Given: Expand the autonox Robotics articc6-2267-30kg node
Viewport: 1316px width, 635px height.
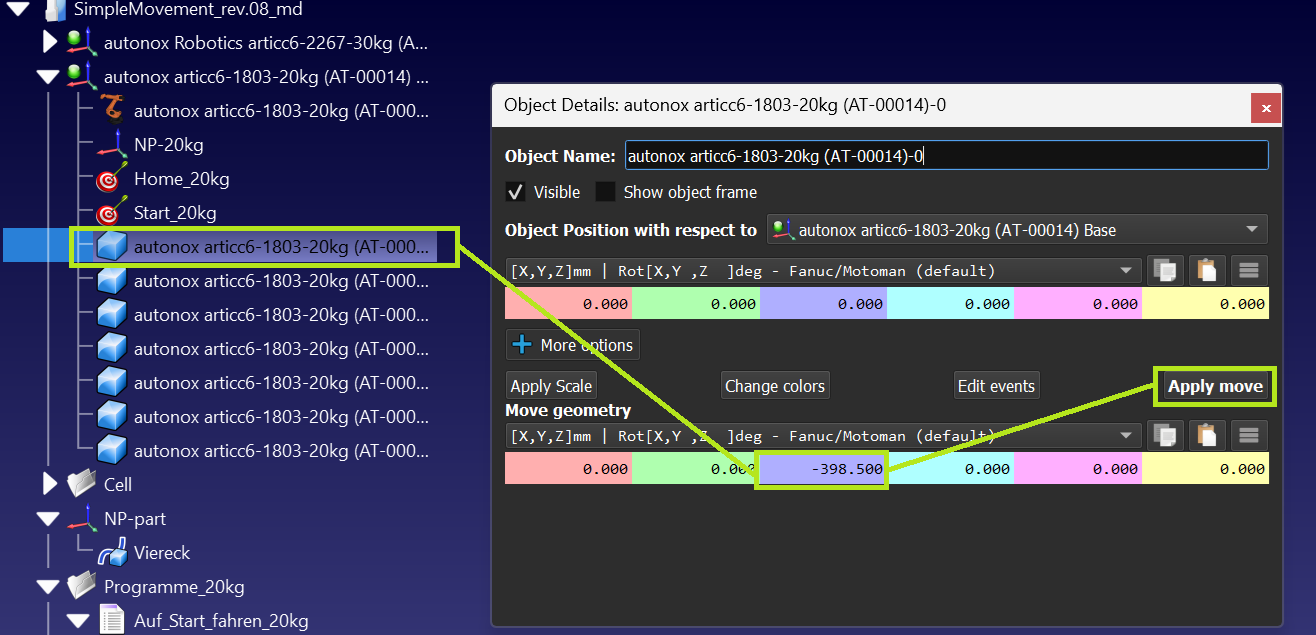Looking at the screenshot, I should pos(50,42).
